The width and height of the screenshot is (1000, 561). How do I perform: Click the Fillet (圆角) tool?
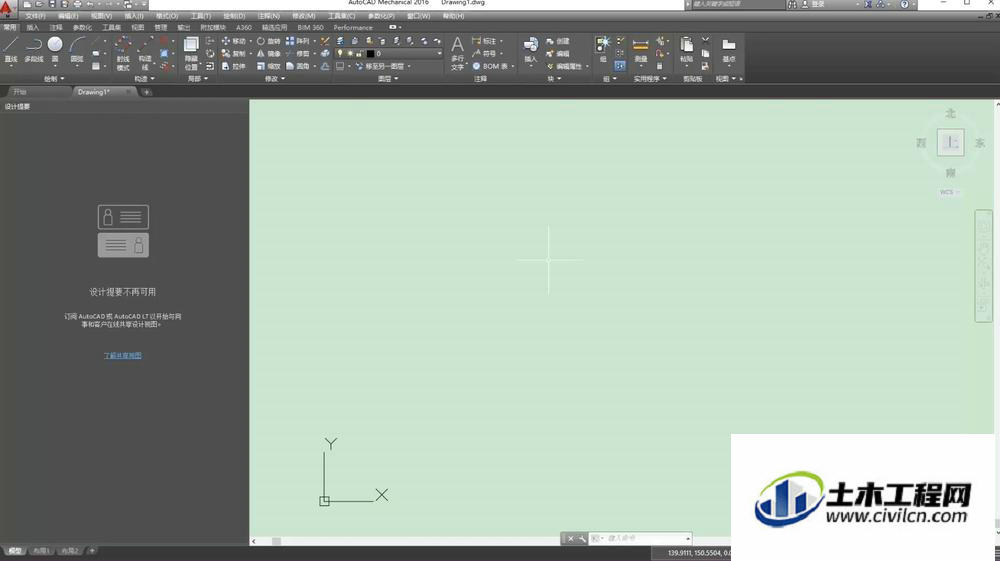[298, 66]
